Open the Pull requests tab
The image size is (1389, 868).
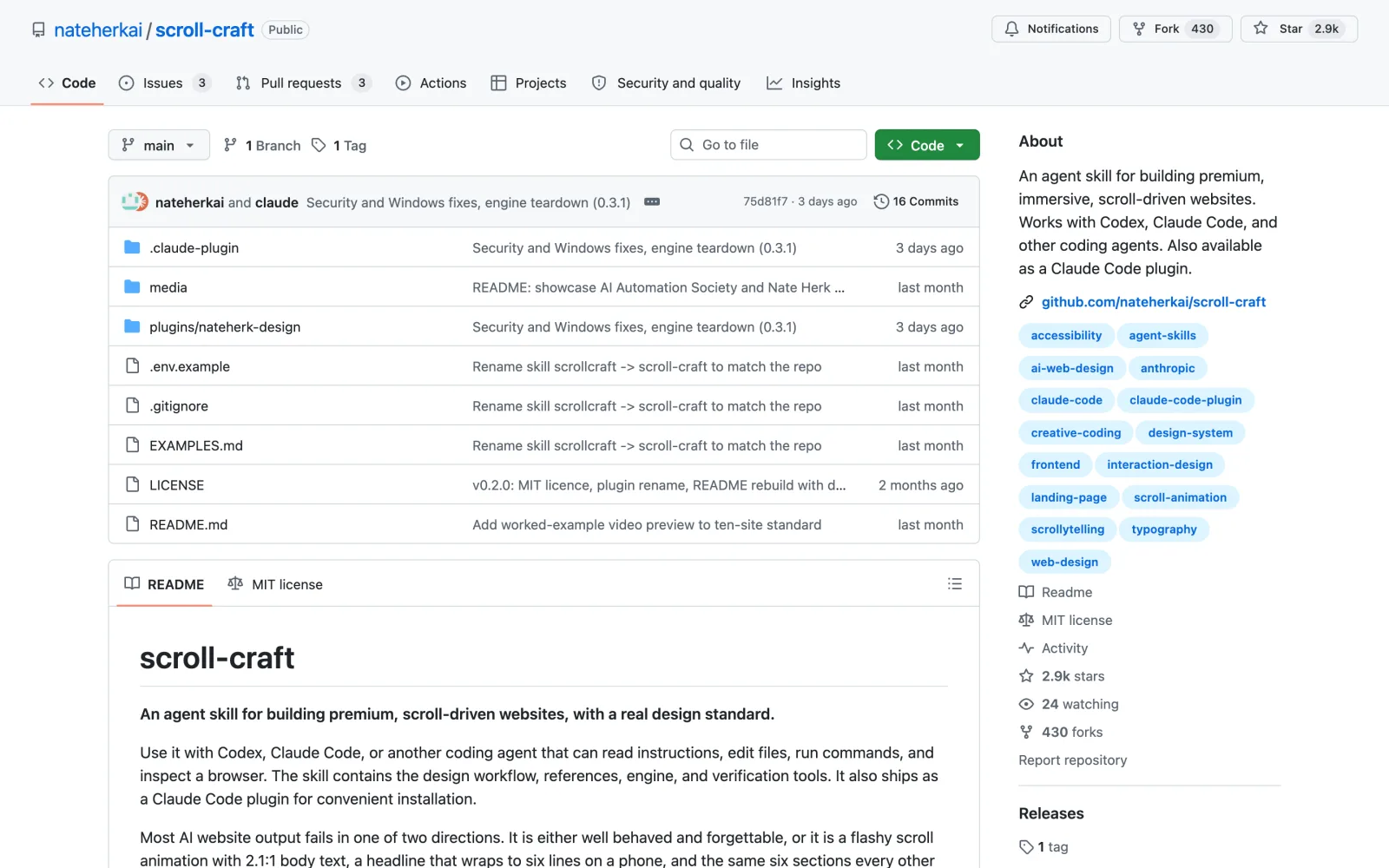pos(303,83)
